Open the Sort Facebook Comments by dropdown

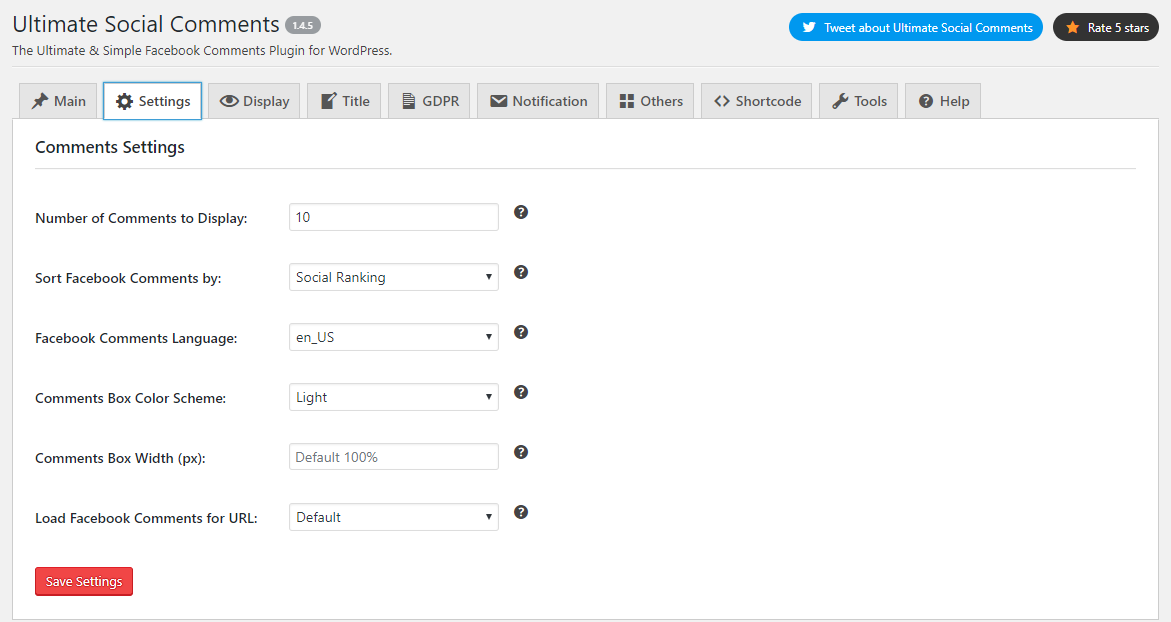393,277
